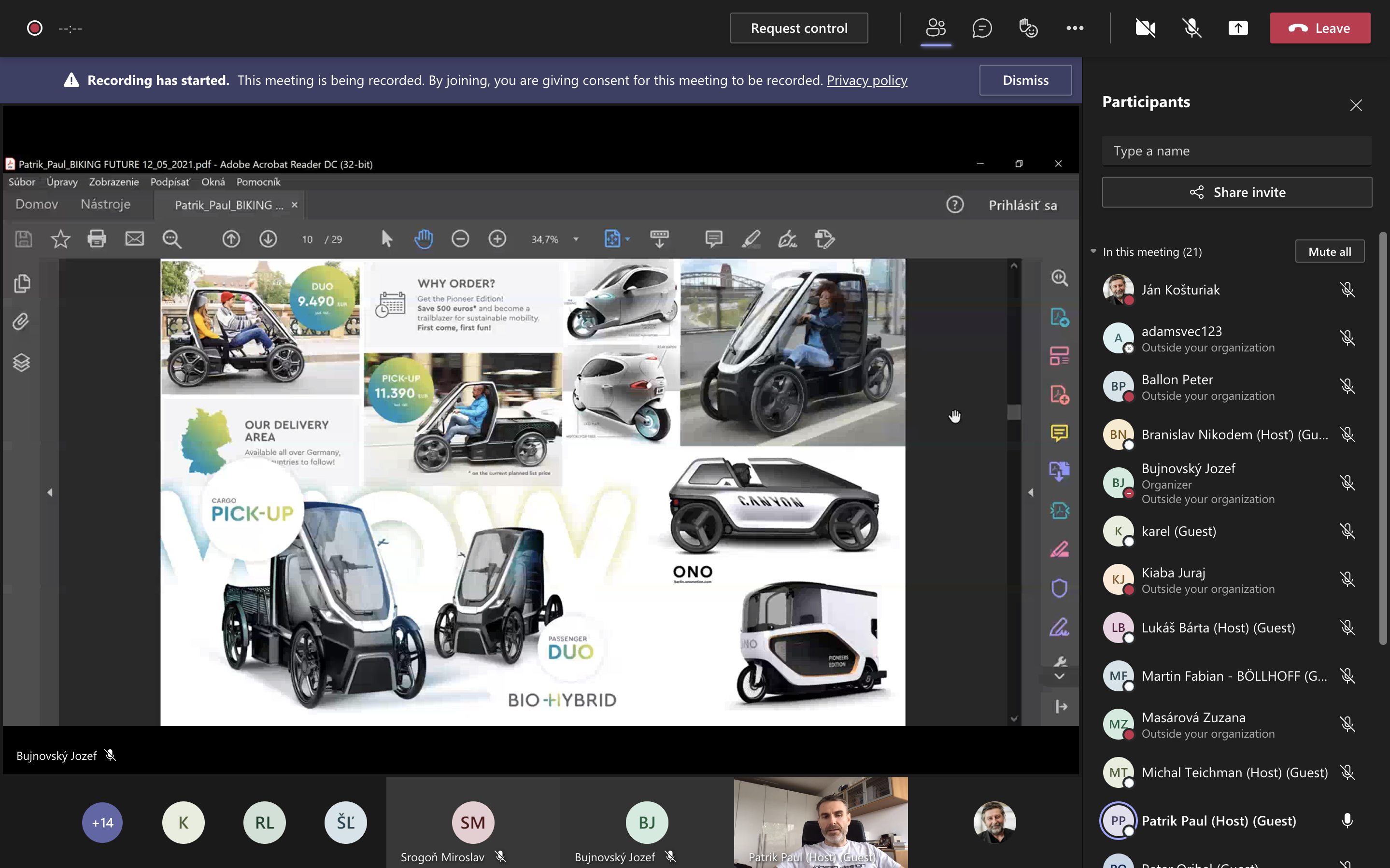Click Request control button

tap(799, 28)
